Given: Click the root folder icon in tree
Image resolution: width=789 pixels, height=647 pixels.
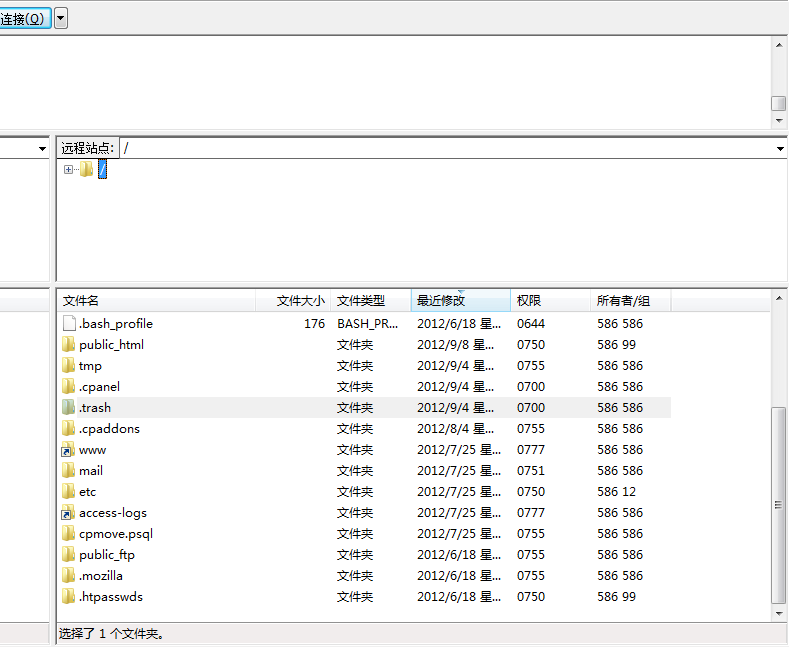Looking at the screenshot, I should 87,169.
